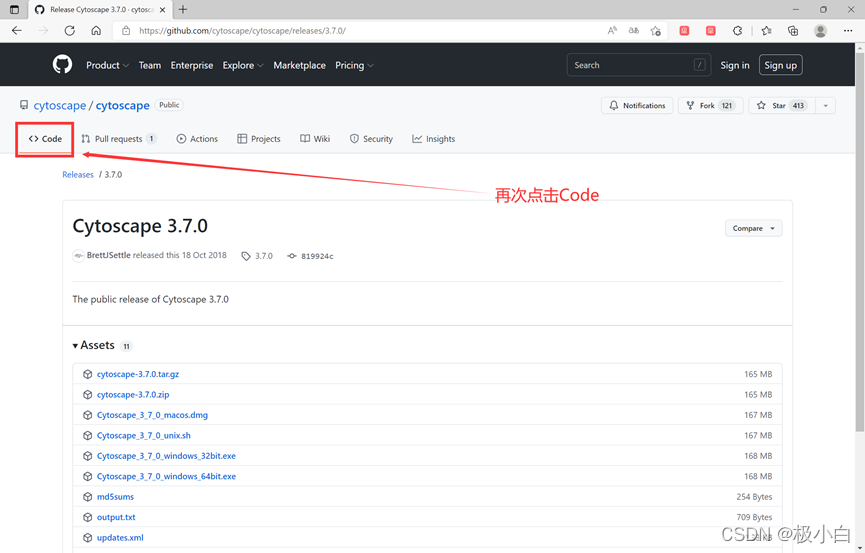865x553 pixels.
Task: Add this page to favorites
Action: pyautogui.click(x=655, y=31)
